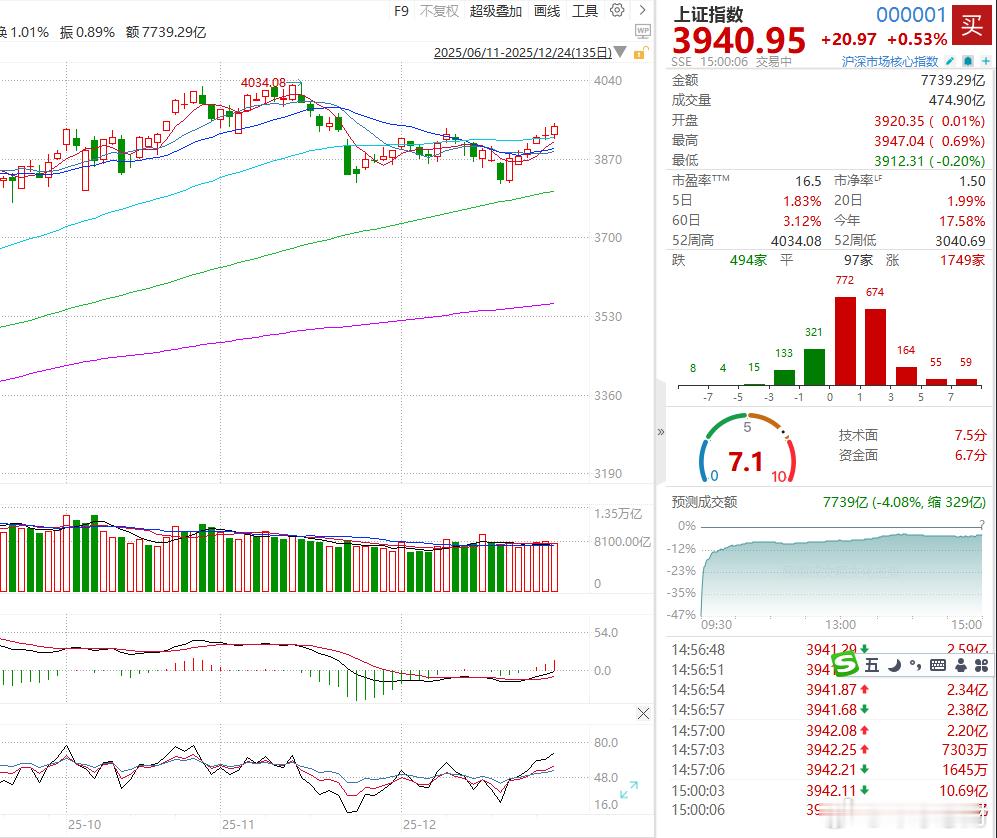Click tick row 15:00:03 at 3942.11

point(829,791)
